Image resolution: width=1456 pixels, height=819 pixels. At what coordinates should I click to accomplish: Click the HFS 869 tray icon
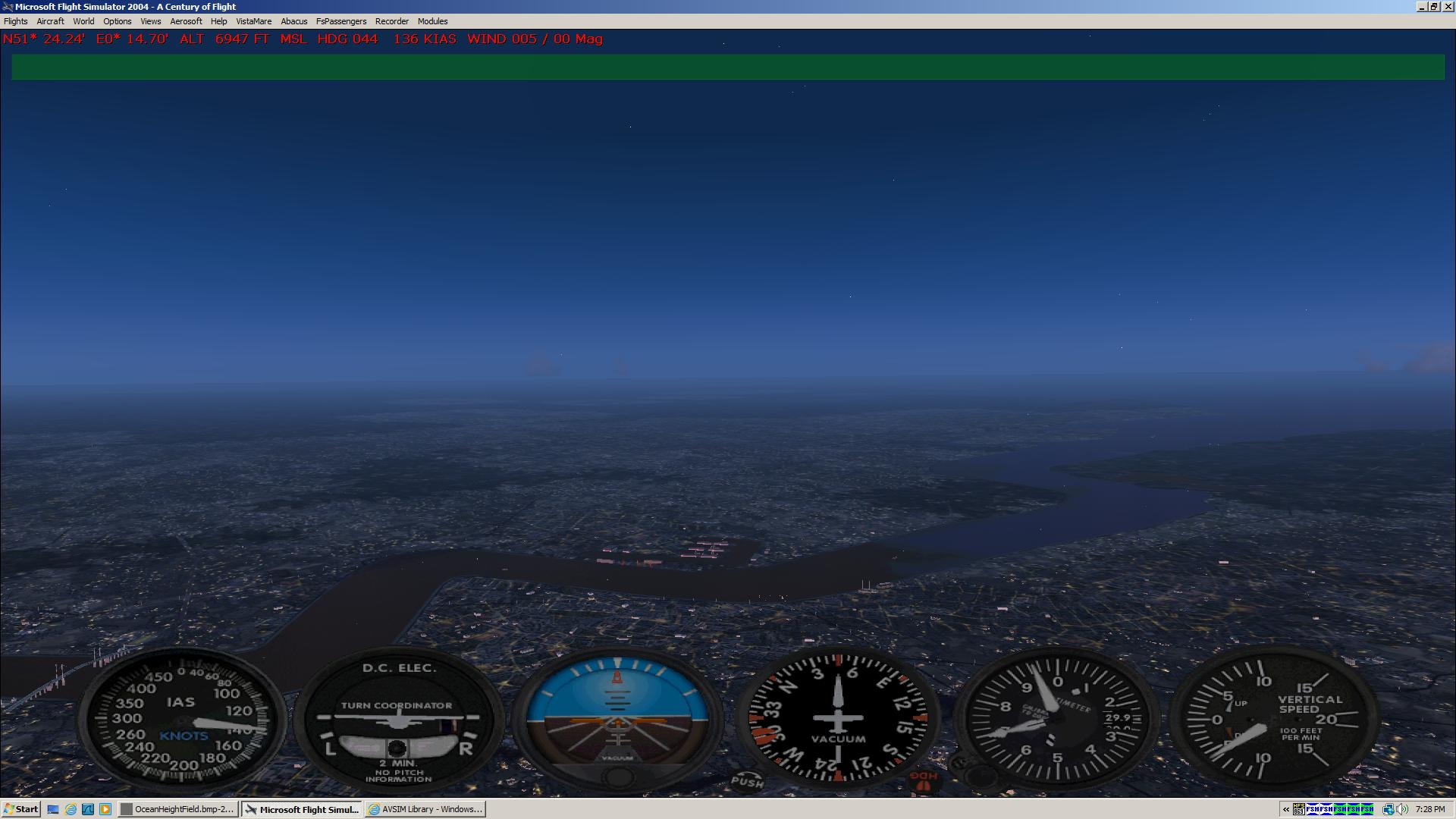pos(1298,809)
